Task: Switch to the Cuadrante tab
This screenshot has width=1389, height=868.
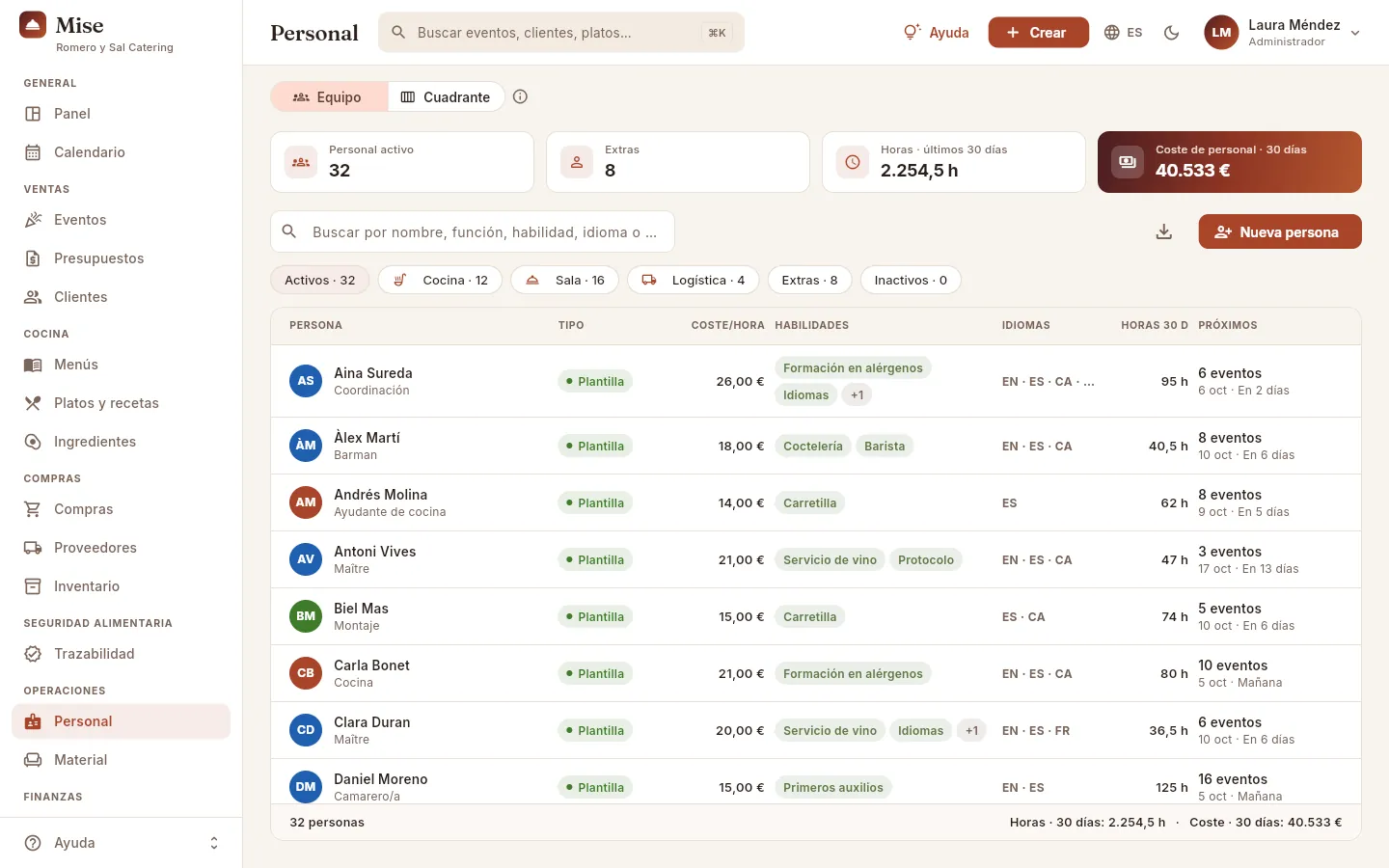Action: [446, 96]
